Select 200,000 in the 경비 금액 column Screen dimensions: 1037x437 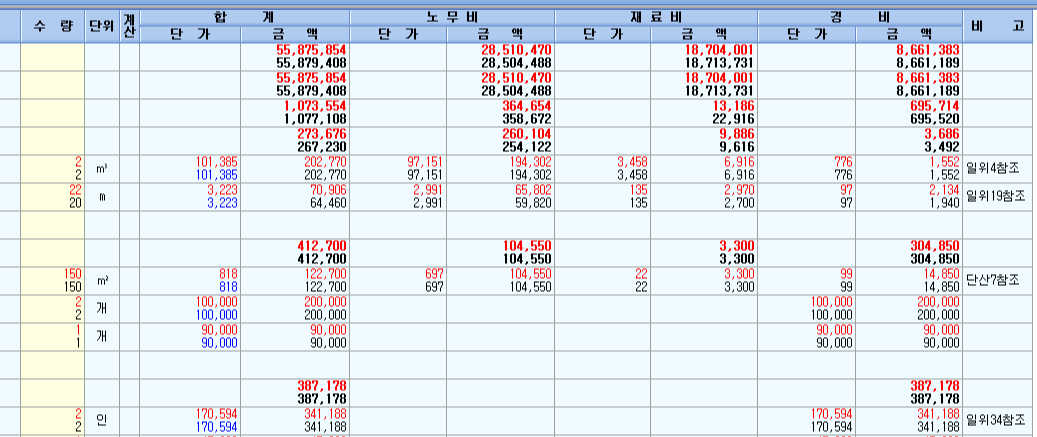[x=909, y=309]
